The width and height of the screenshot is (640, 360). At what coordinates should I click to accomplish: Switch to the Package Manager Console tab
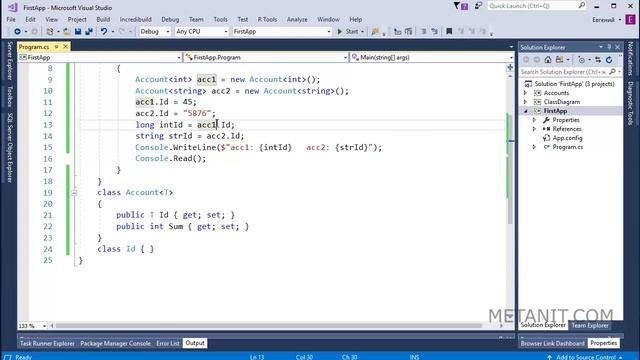[x=115, y=343]
